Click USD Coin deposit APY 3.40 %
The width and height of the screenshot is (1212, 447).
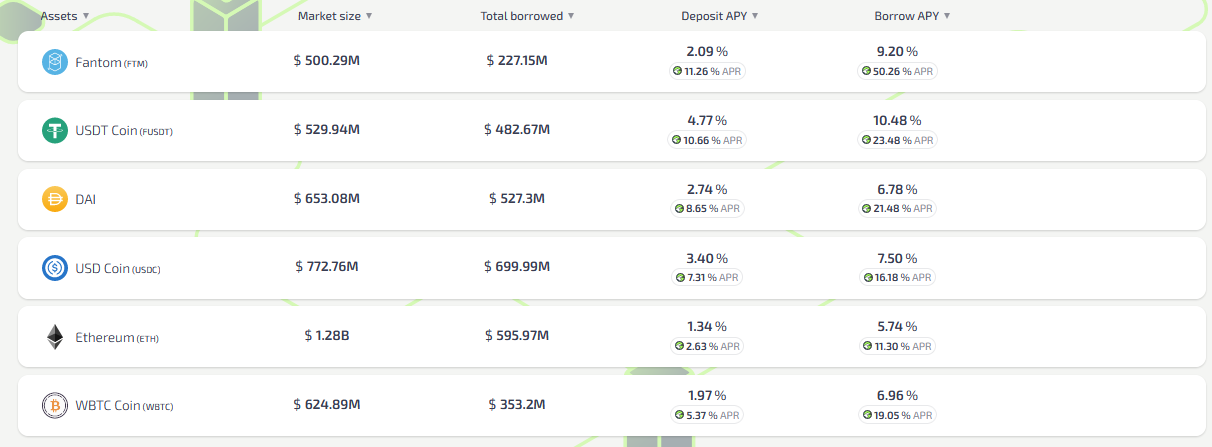(707, 258)
